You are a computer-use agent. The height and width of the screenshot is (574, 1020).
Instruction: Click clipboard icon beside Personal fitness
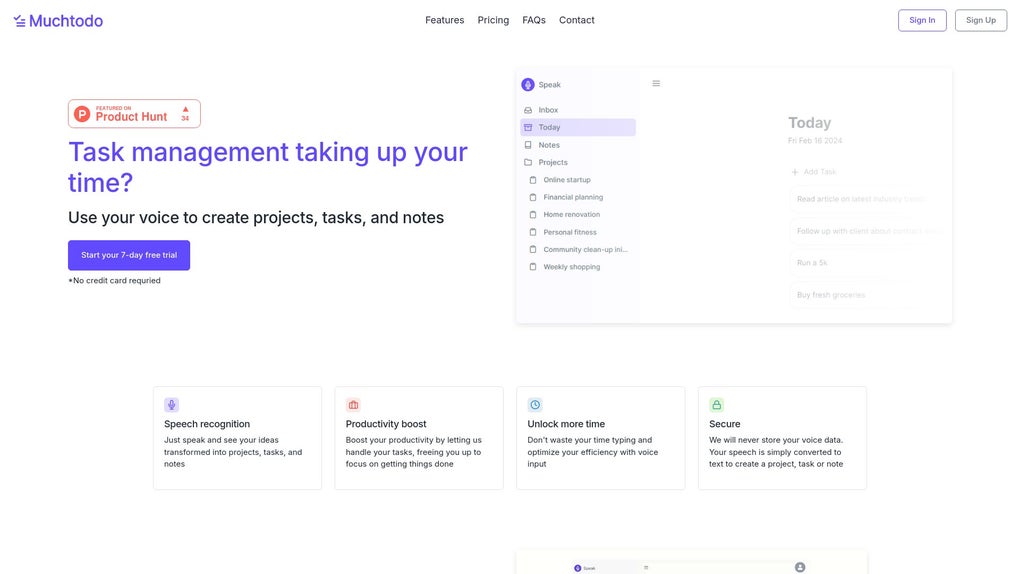533,232
